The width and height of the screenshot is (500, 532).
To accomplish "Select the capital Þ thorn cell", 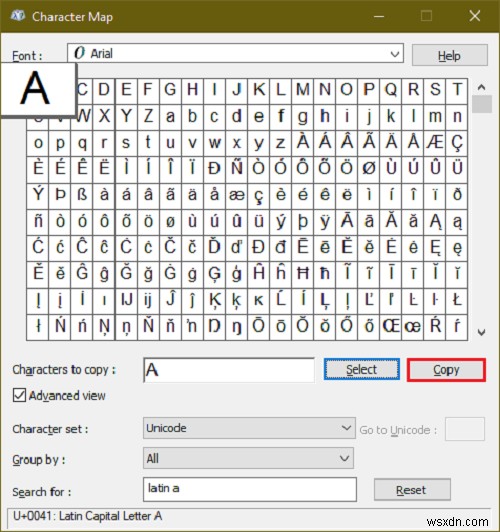I will 60,195.
